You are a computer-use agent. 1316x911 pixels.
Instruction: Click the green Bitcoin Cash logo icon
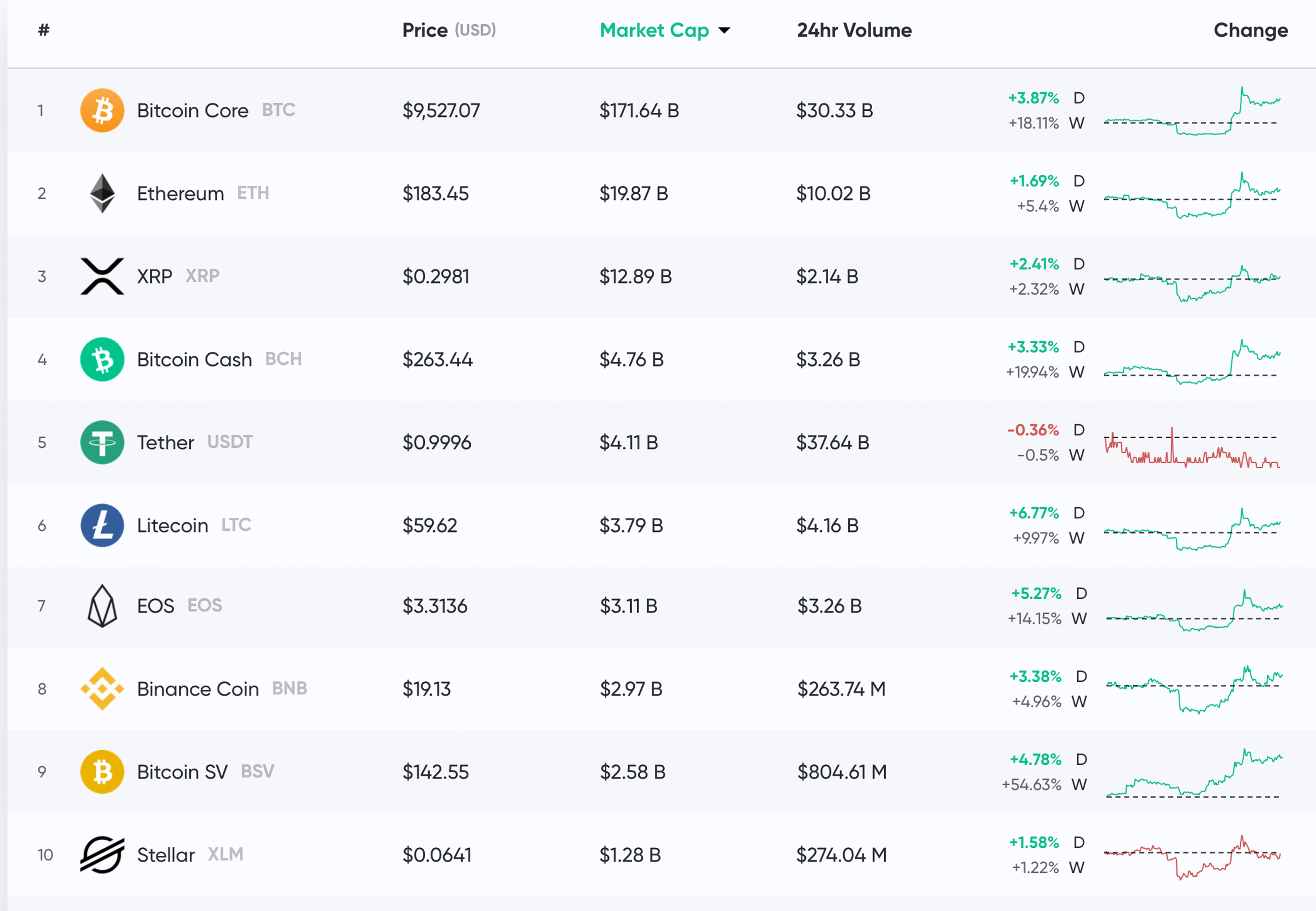coord(102,360)
